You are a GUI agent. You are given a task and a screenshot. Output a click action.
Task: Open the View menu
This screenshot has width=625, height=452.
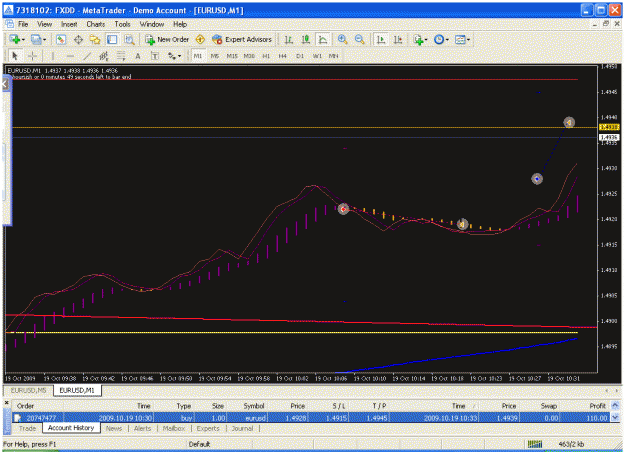tap(45, 24)
